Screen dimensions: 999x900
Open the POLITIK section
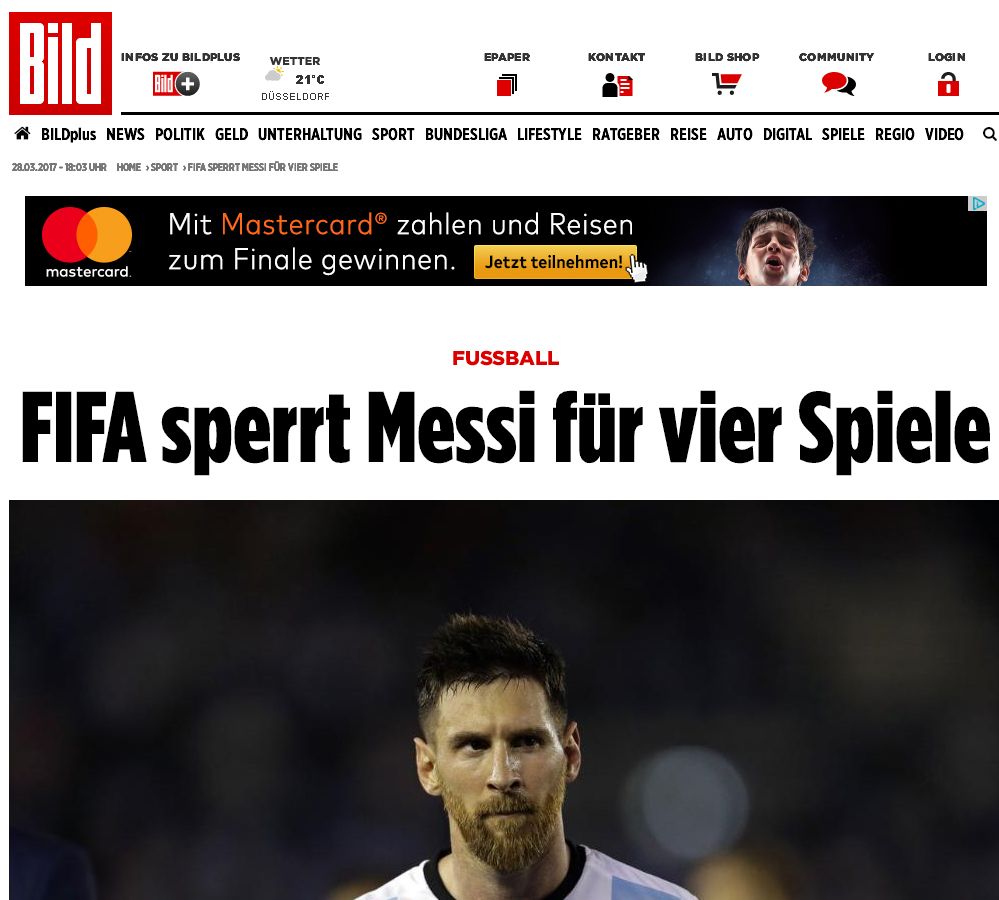point(180,134)
